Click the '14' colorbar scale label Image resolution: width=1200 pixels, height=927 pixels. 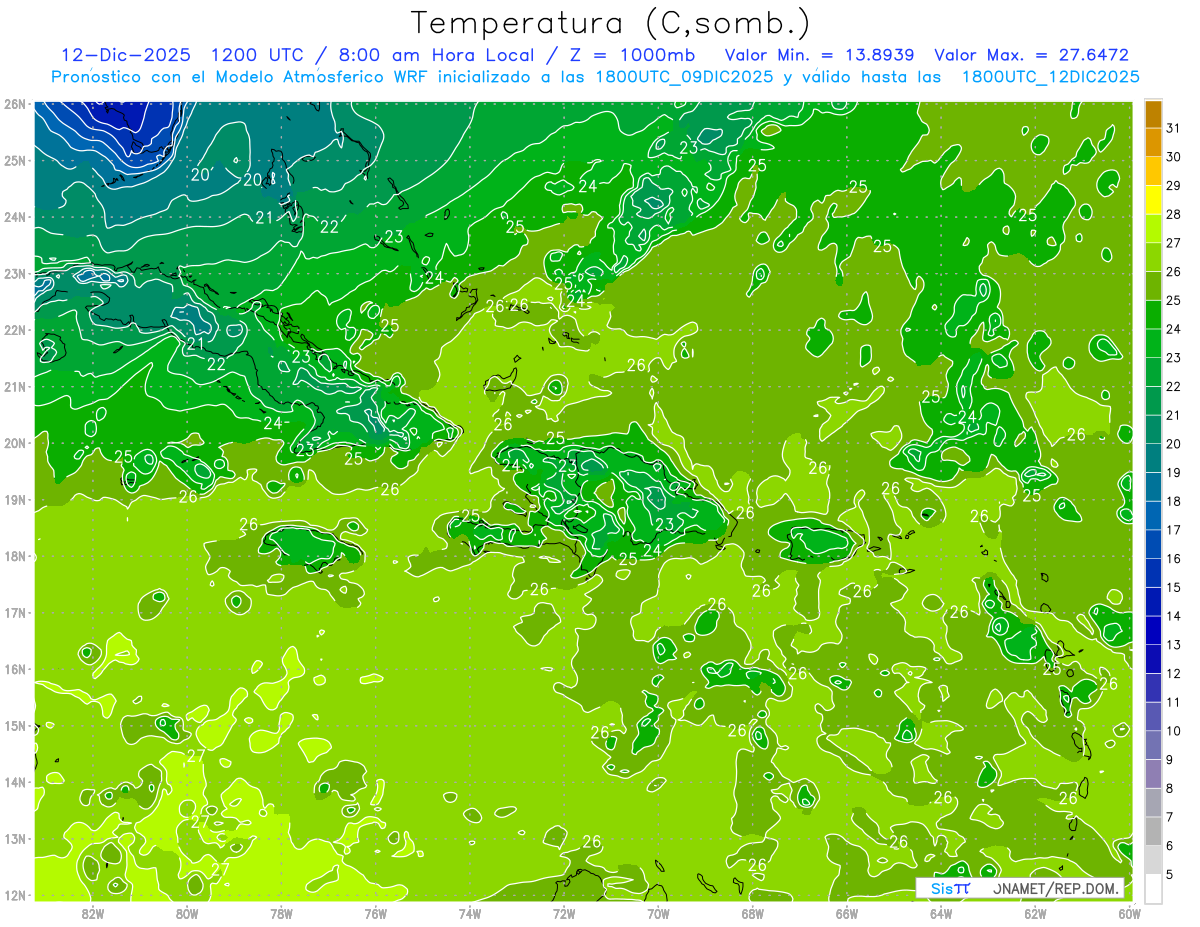point(1173,616)
